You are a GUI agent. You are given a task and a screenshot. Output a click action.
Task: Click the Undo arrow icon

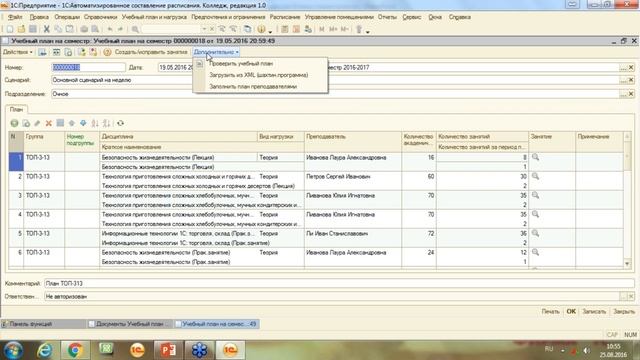[110, 29]
